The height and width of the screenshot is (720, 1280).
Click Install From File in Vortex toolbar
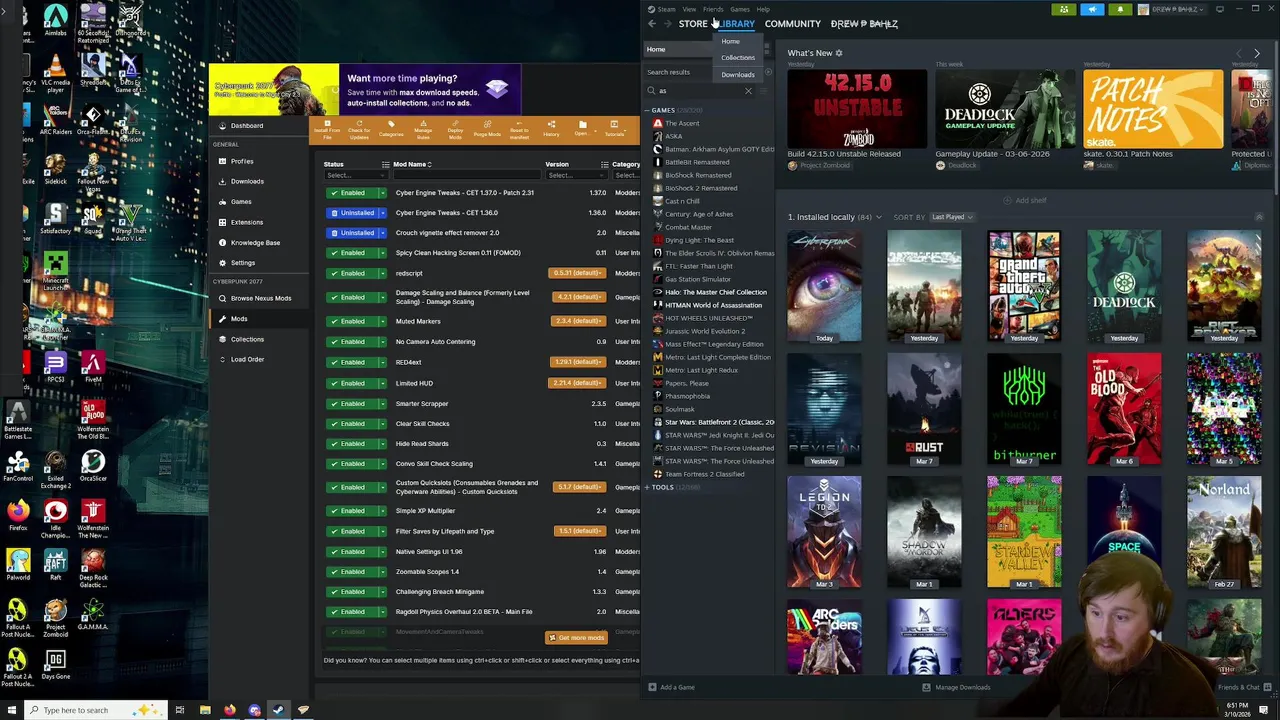click(327, 129)
